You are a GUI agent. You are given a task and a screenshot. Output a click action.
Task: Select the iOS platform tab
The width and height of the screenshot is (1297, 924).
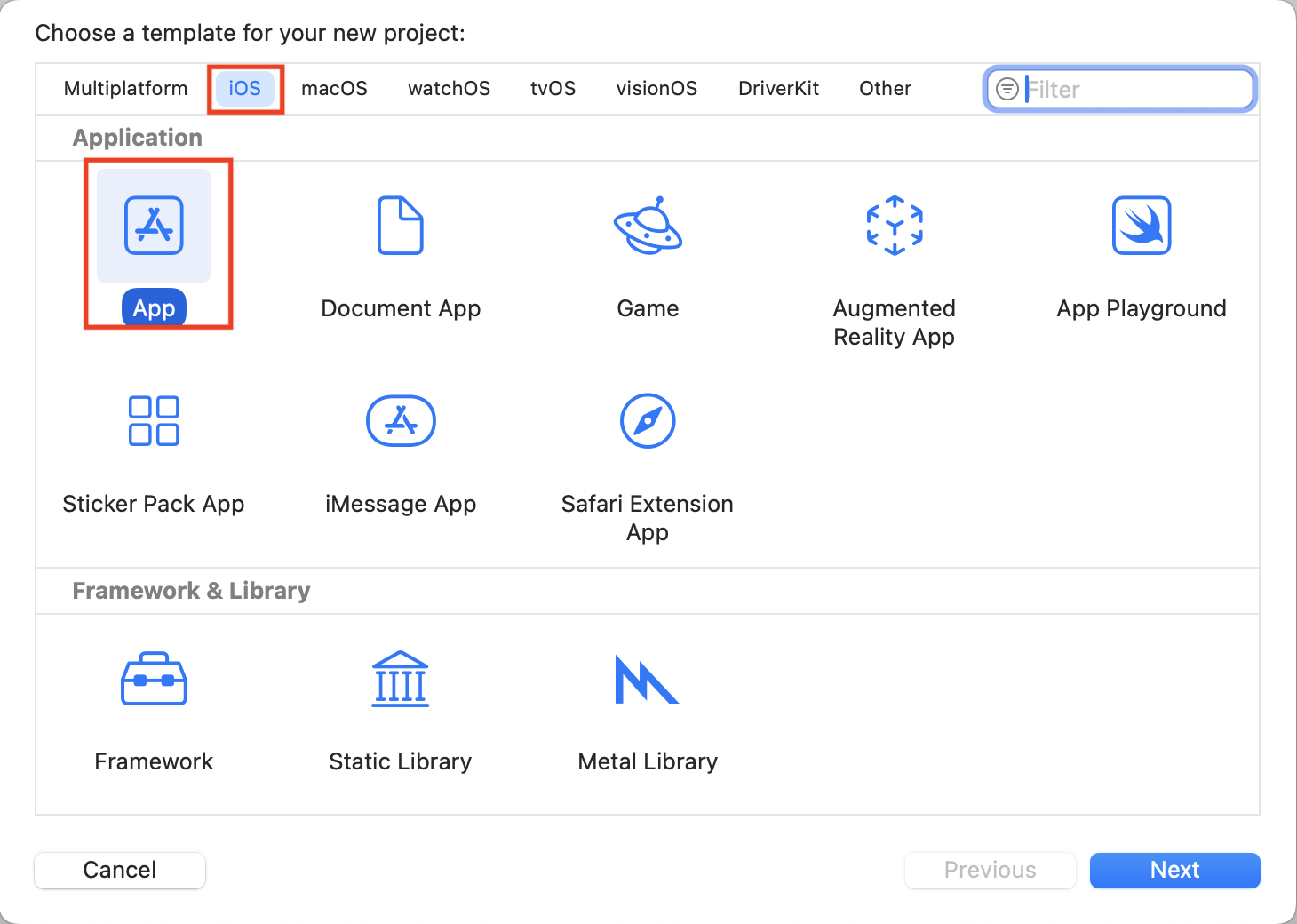point(245,89)
